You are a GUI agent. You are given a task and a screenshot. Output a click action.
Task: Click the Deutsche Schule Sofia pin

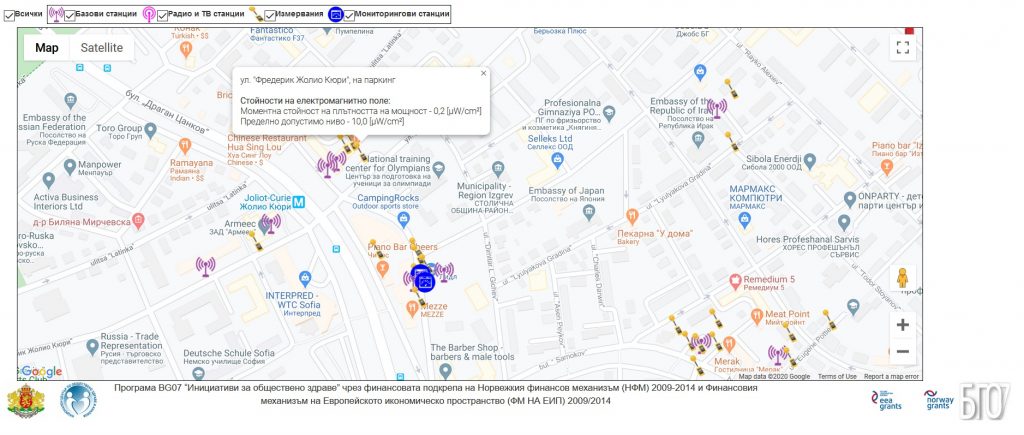pos(198,373)
